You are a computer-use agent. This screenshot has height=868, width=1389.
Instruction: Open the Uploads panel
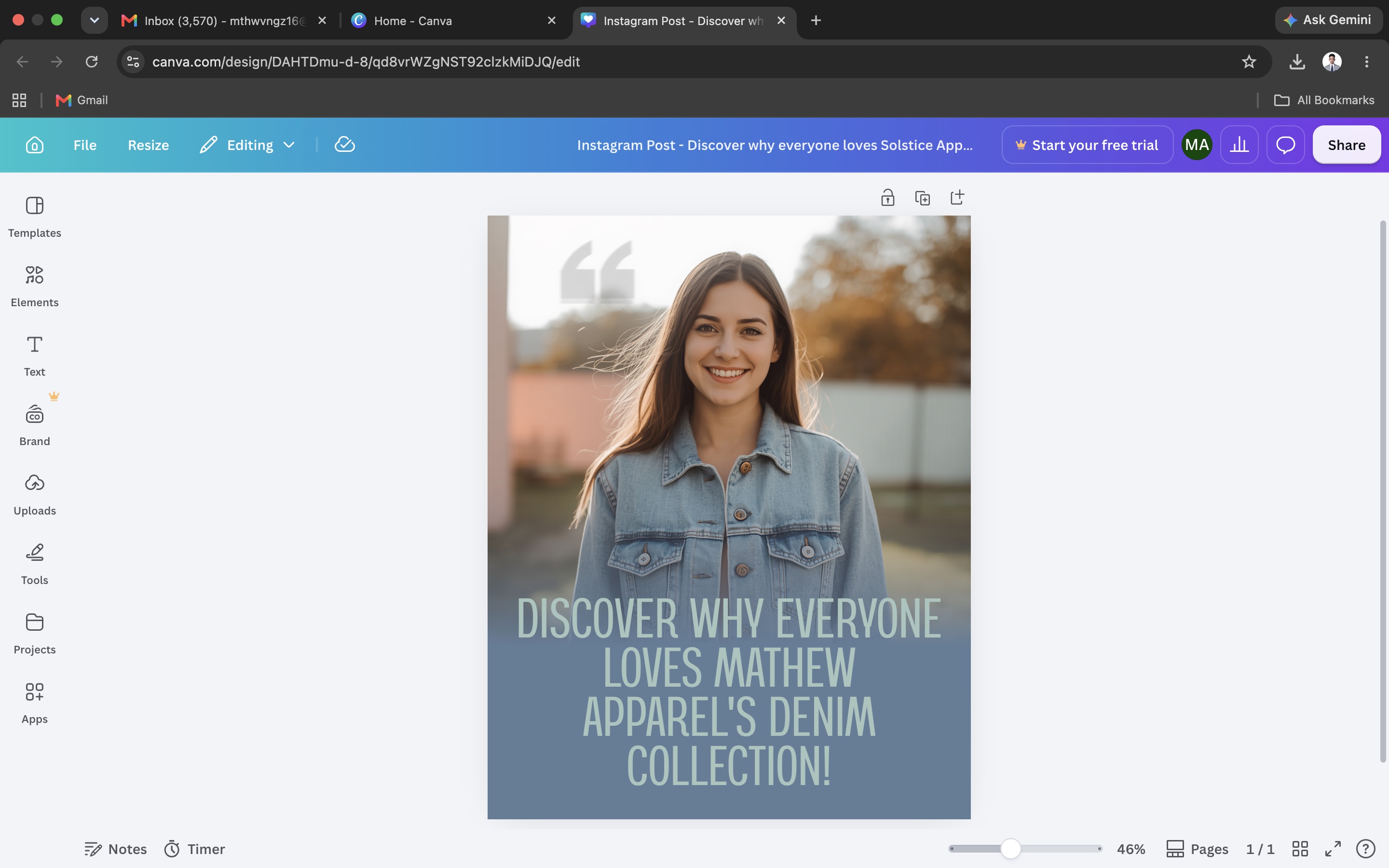(x=34, y=495)
